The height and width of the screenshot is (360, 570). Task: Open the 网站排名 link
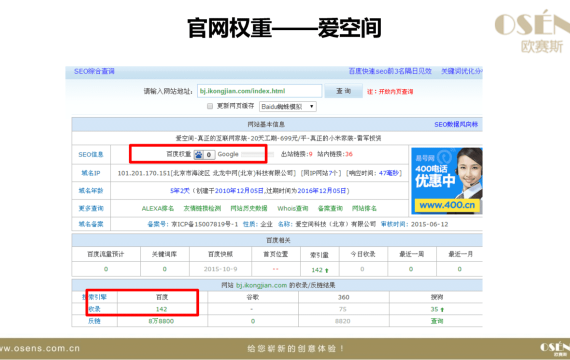click(364, 208)
